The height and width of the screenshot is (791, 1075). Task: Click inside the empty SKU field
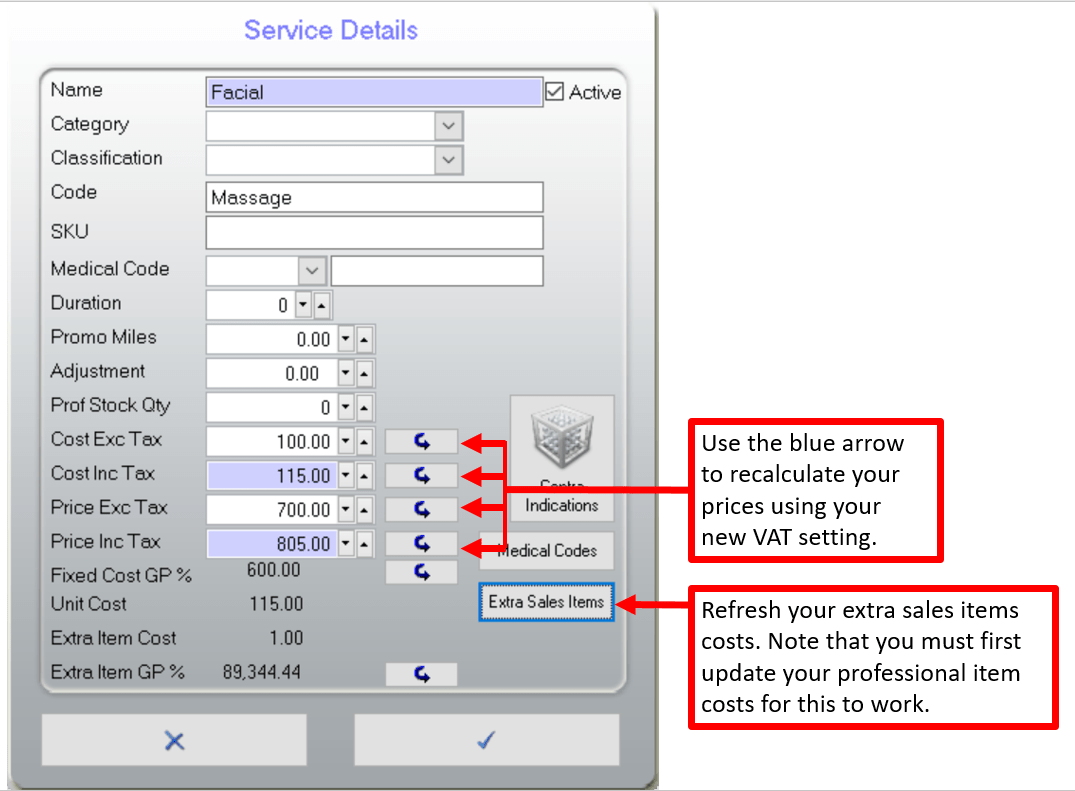coord(373,232)
